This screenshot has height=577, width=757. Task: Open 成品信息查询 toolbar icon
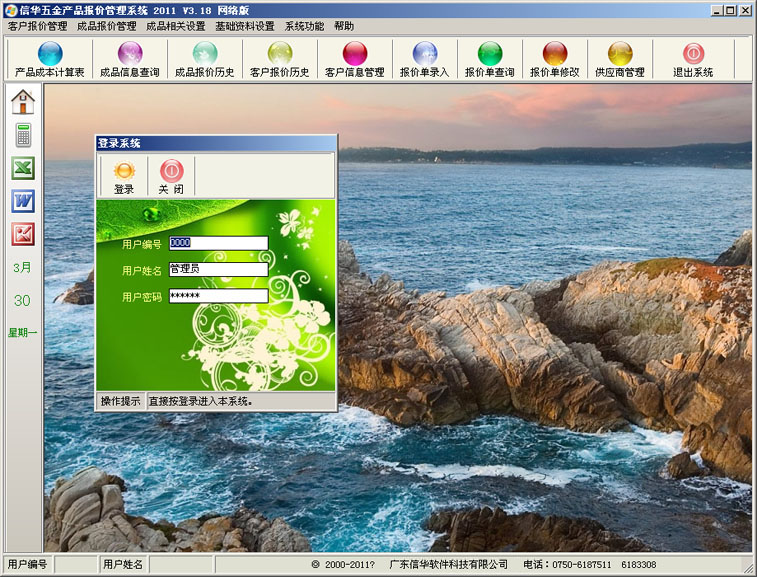coord(130,54)
